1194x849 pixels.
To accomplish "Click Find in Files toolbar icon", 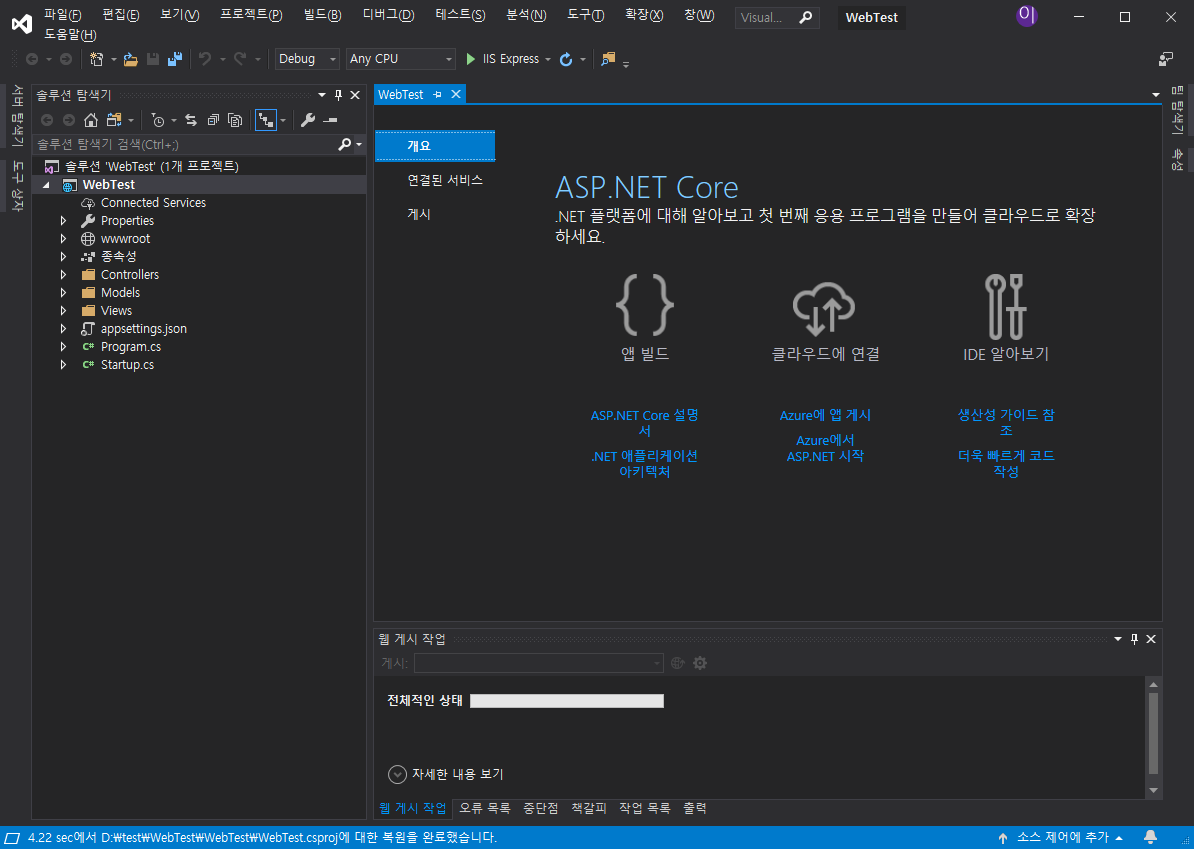I will coord(608,59).
